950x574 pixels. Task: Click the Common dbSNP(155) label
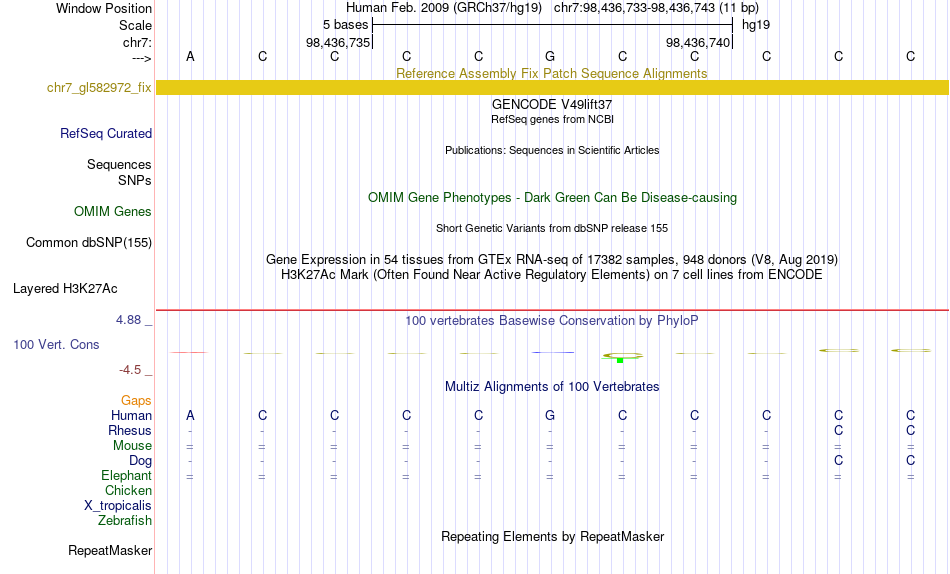(x=88, y=242)
